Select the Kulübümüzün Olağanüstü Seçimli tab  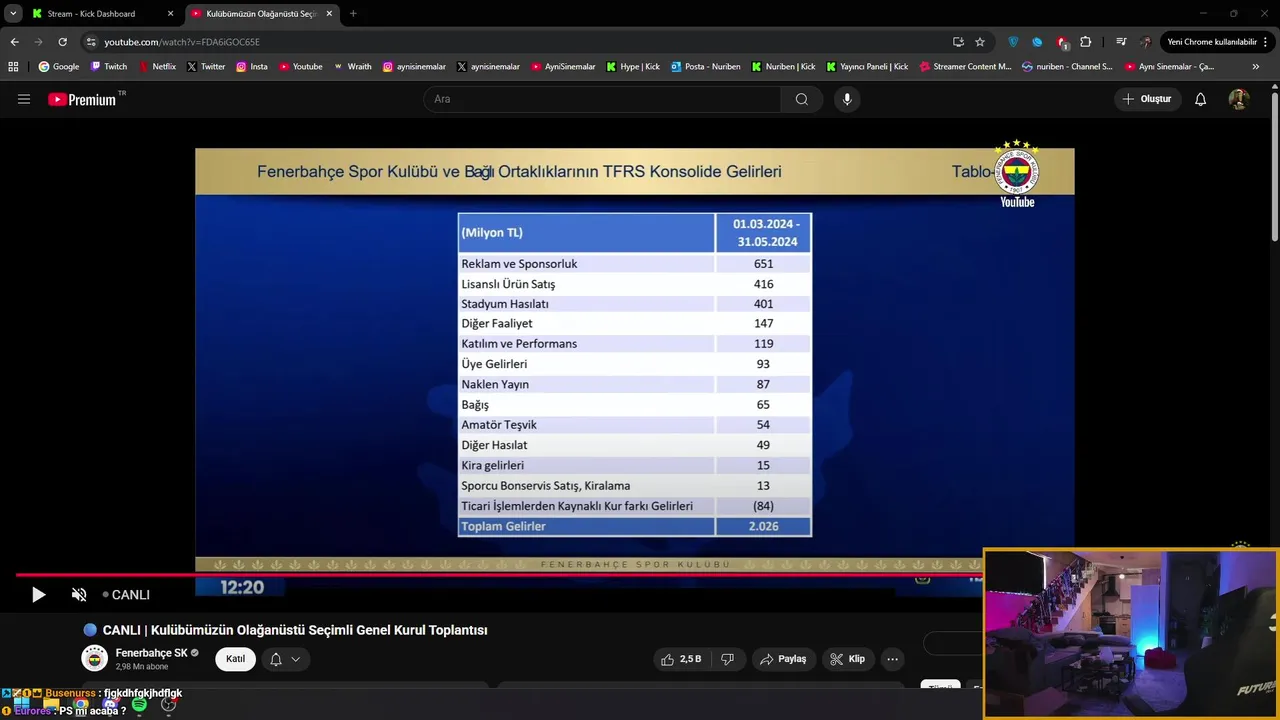pos(261,14)
